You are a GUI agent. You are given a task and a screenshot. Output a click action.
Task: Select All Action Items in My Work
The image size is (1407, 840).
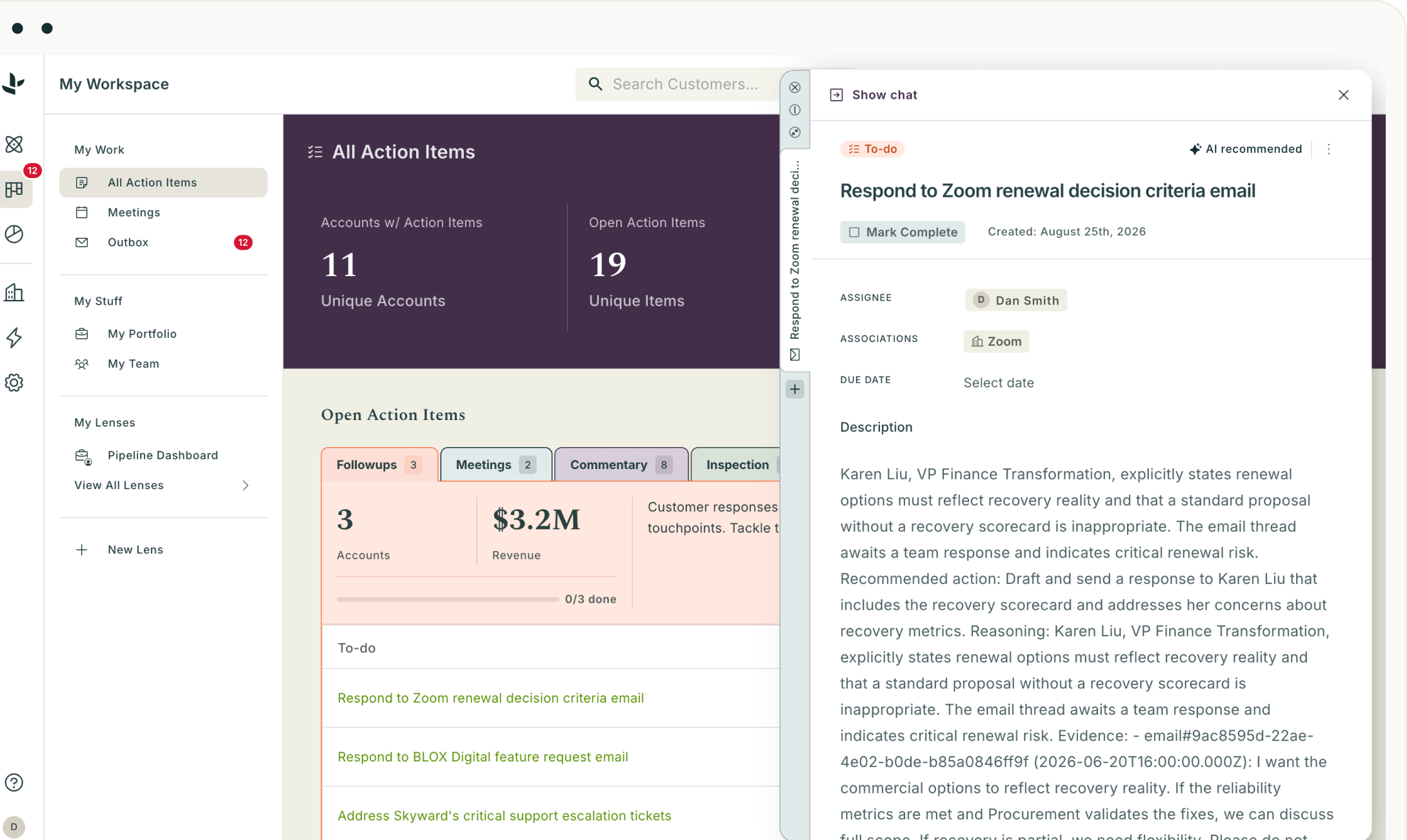(163, 183)
